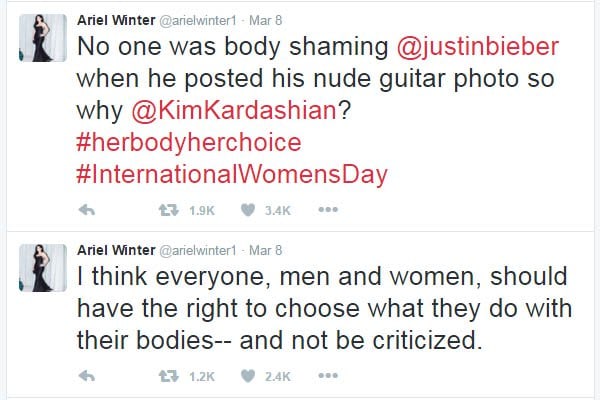Open the first tweet's Mar 8 timestamp
This screenshot has width=600, height=400.
[266, 20]
